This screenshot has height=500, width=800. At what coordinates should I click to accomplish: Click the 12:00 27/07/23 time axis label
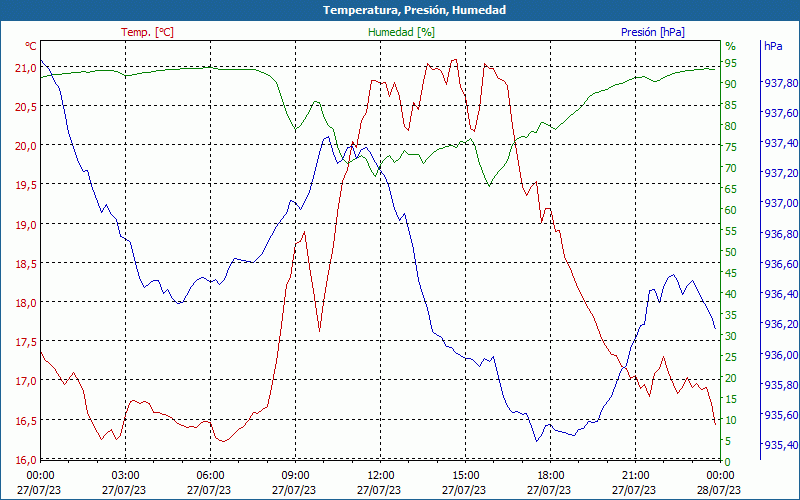tap(380, 483)
